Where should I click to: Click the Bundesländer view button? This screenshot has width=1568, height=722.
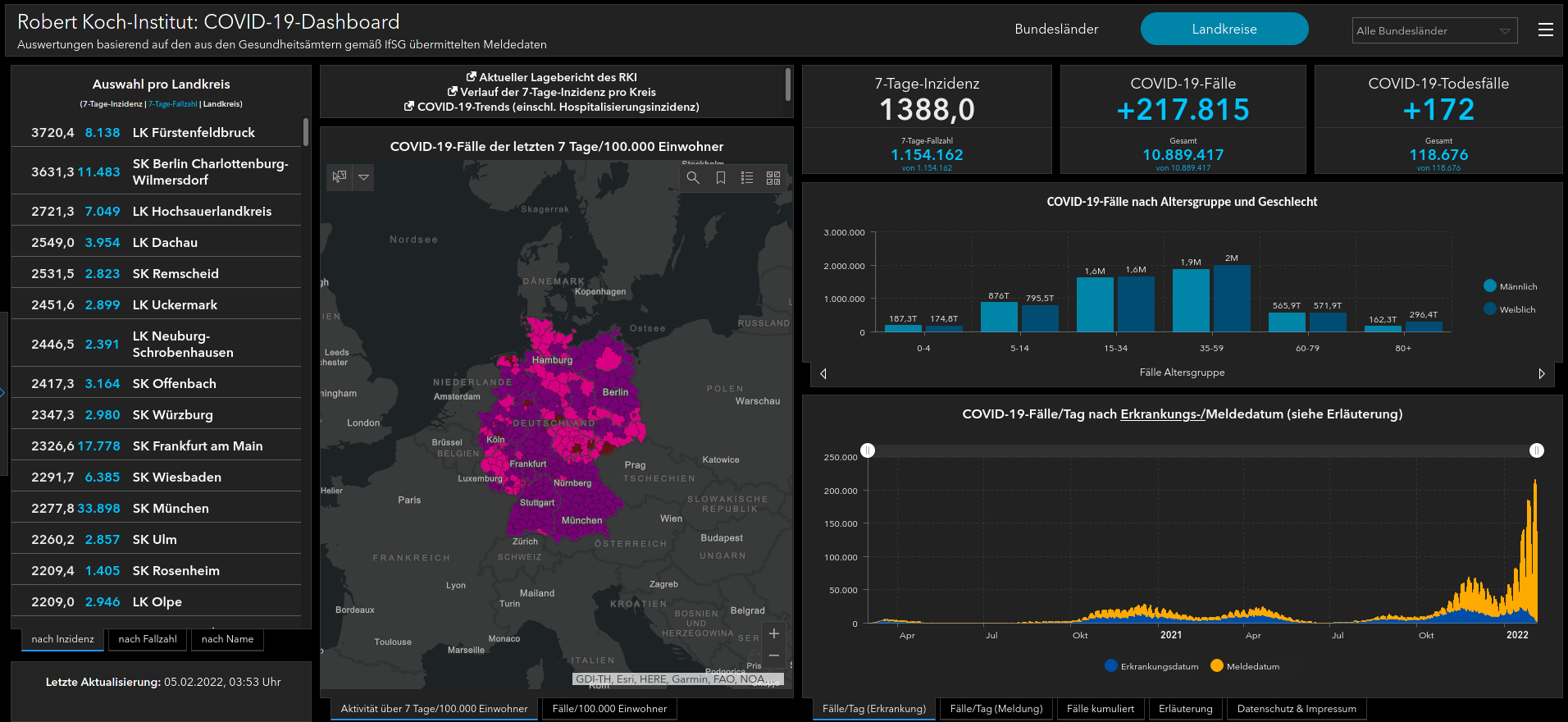1056,29
